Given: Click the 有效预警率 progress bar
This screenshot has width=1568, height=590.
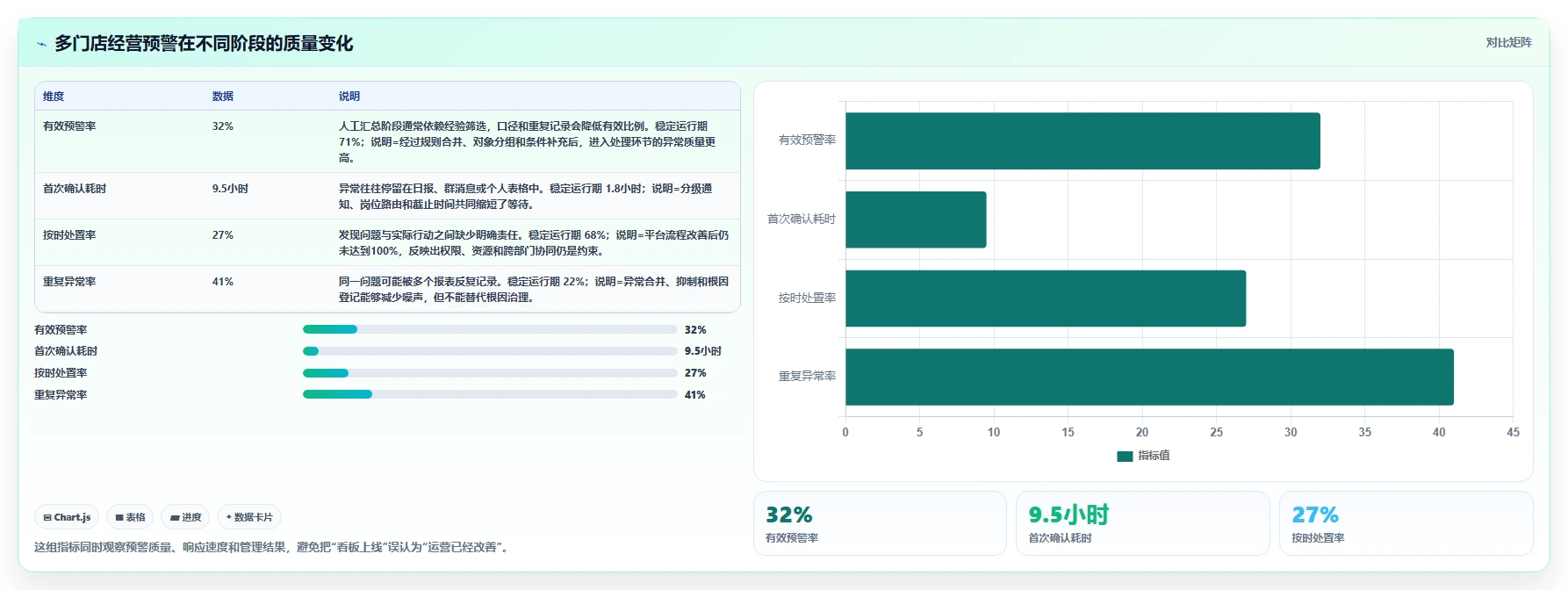Looking at the screenshot, I should (x=490, y=329).
